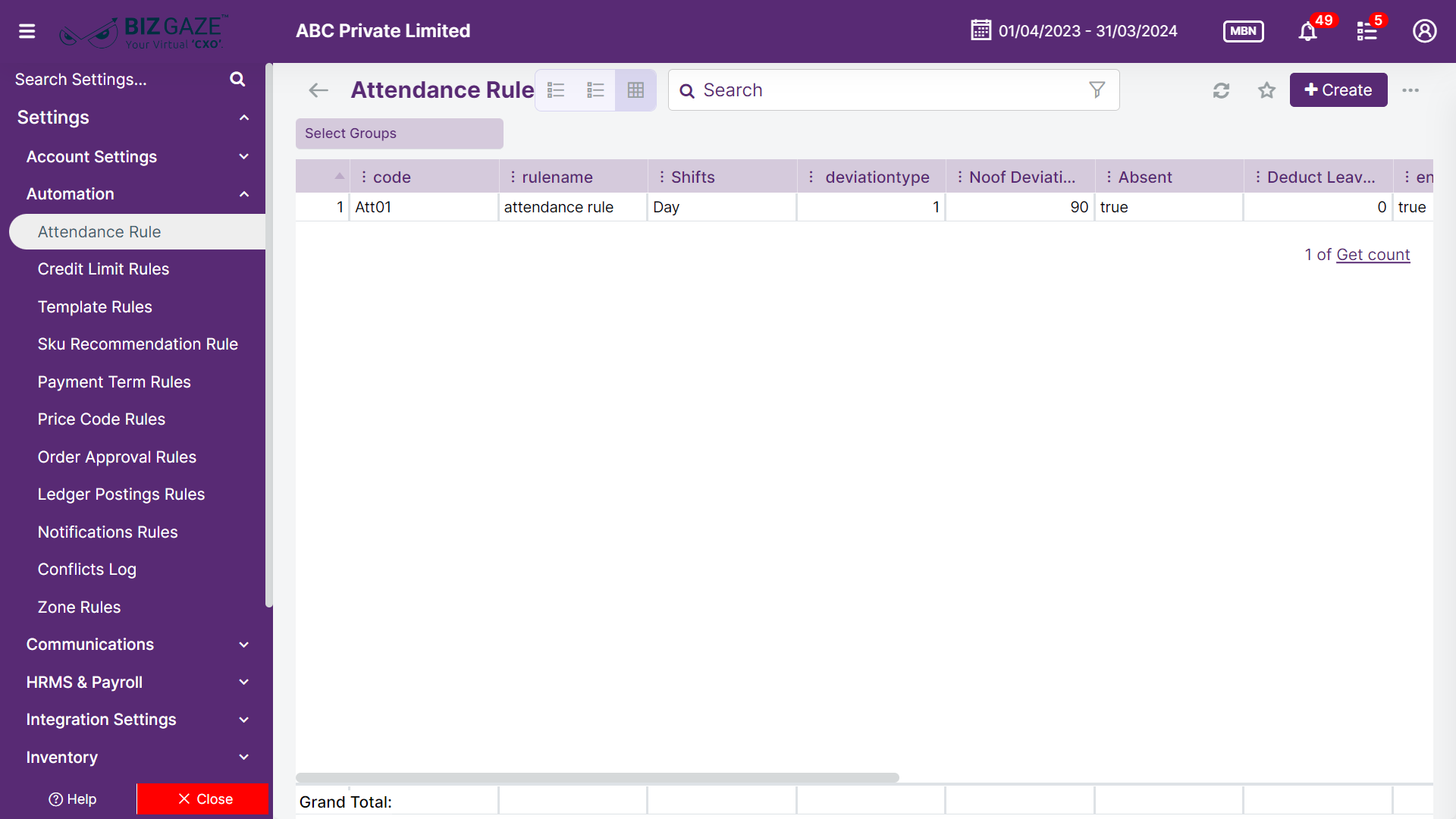This screenshot has height=819, width=1456.
Task: Sort by the row number arrow
Action: (x=339, y=176)
